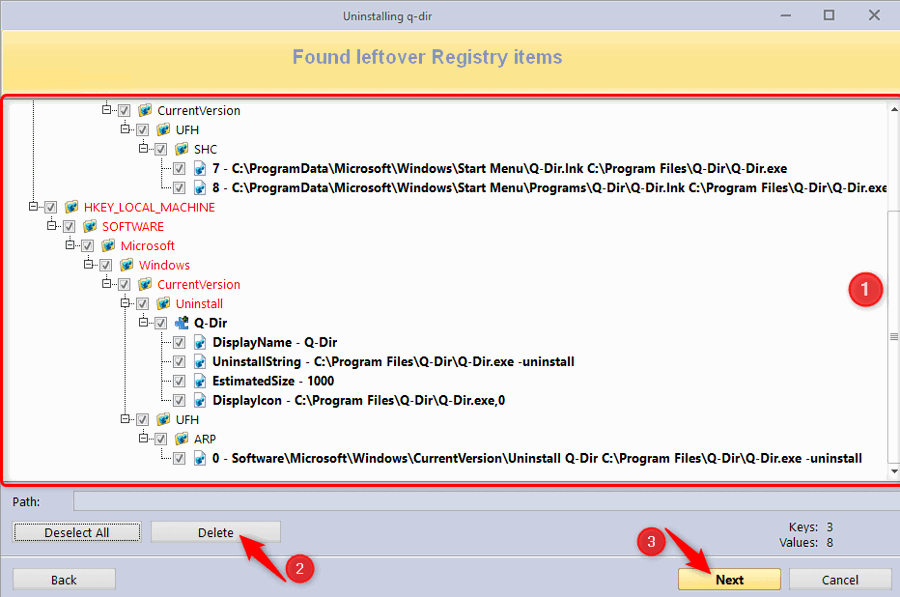The image size is (900, 597).
Task: Click key icon of UFH above SHC
Action: pos(164,129)
